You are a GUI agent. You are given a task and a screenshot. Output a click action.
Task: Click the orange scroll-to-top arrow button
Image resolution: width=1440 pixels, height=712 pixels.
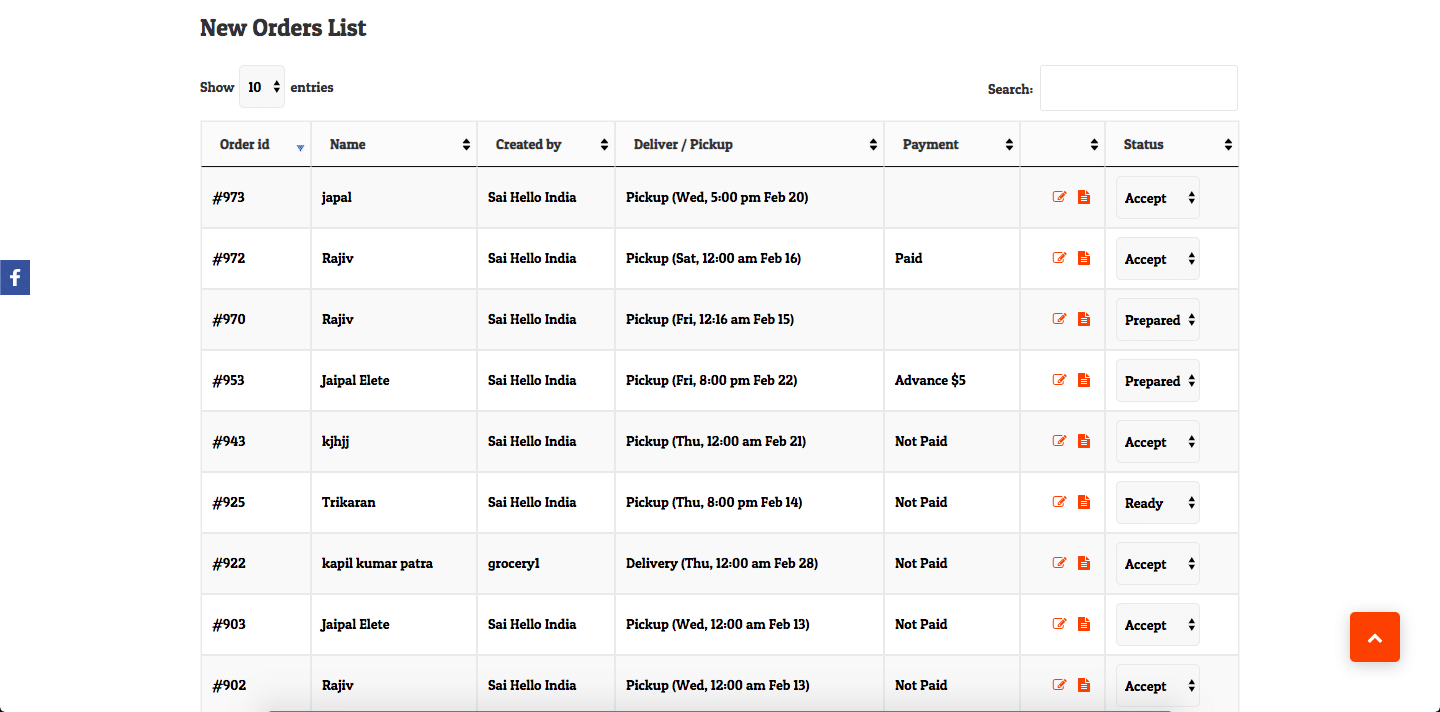click(x=1374, y=637)
